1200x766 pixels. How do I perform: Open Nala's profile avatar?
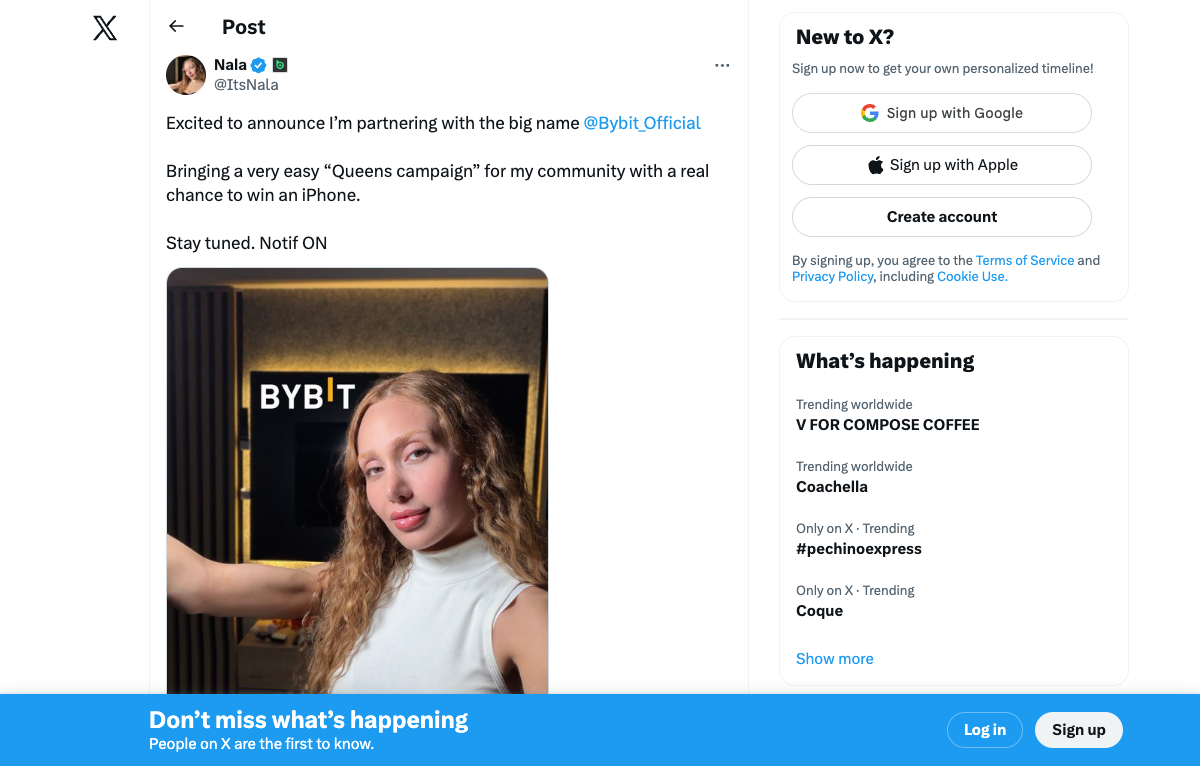[186, 75]
